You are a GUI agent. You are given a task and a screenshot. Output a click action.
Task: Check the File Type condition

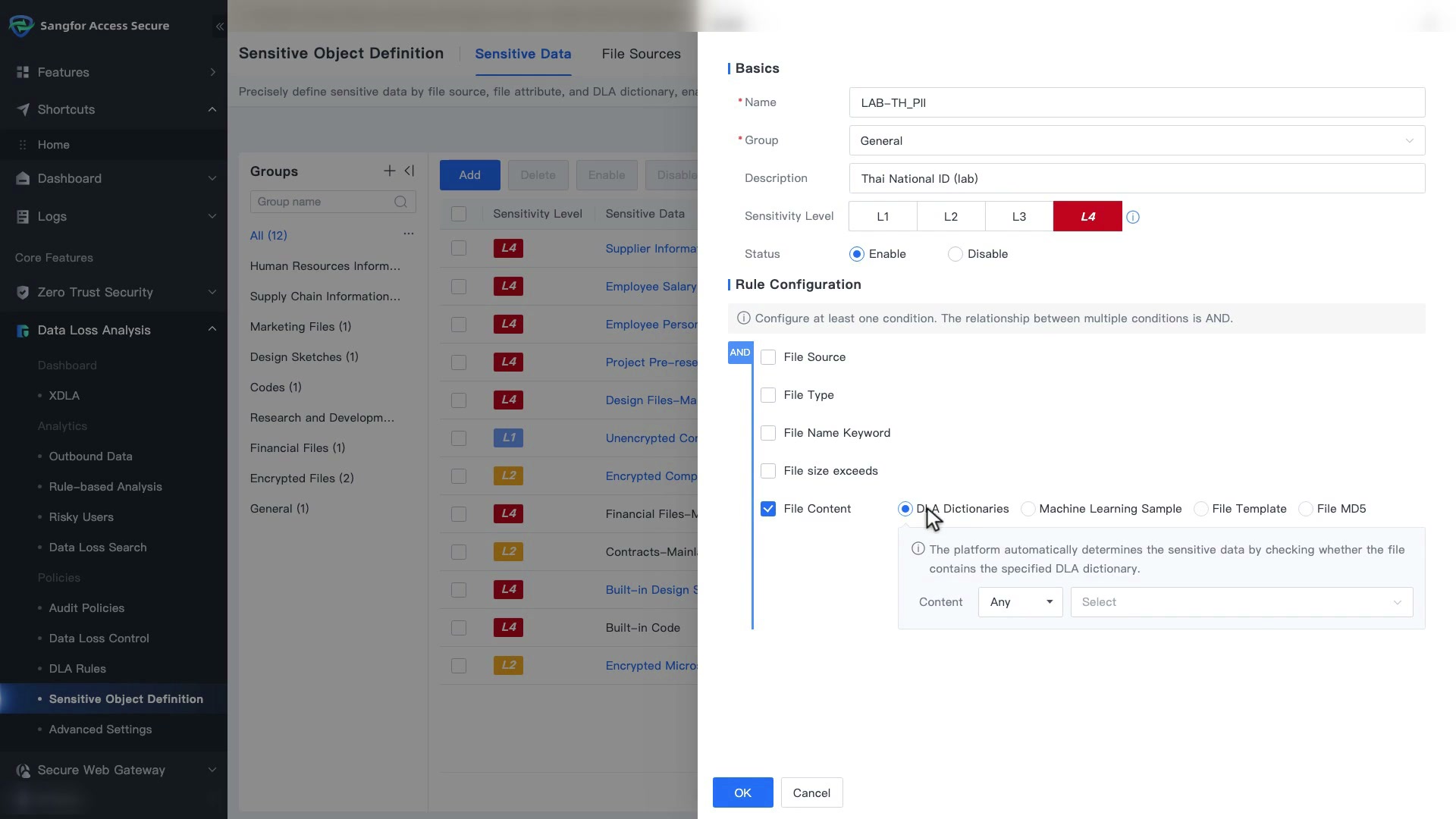coord(768,395)
